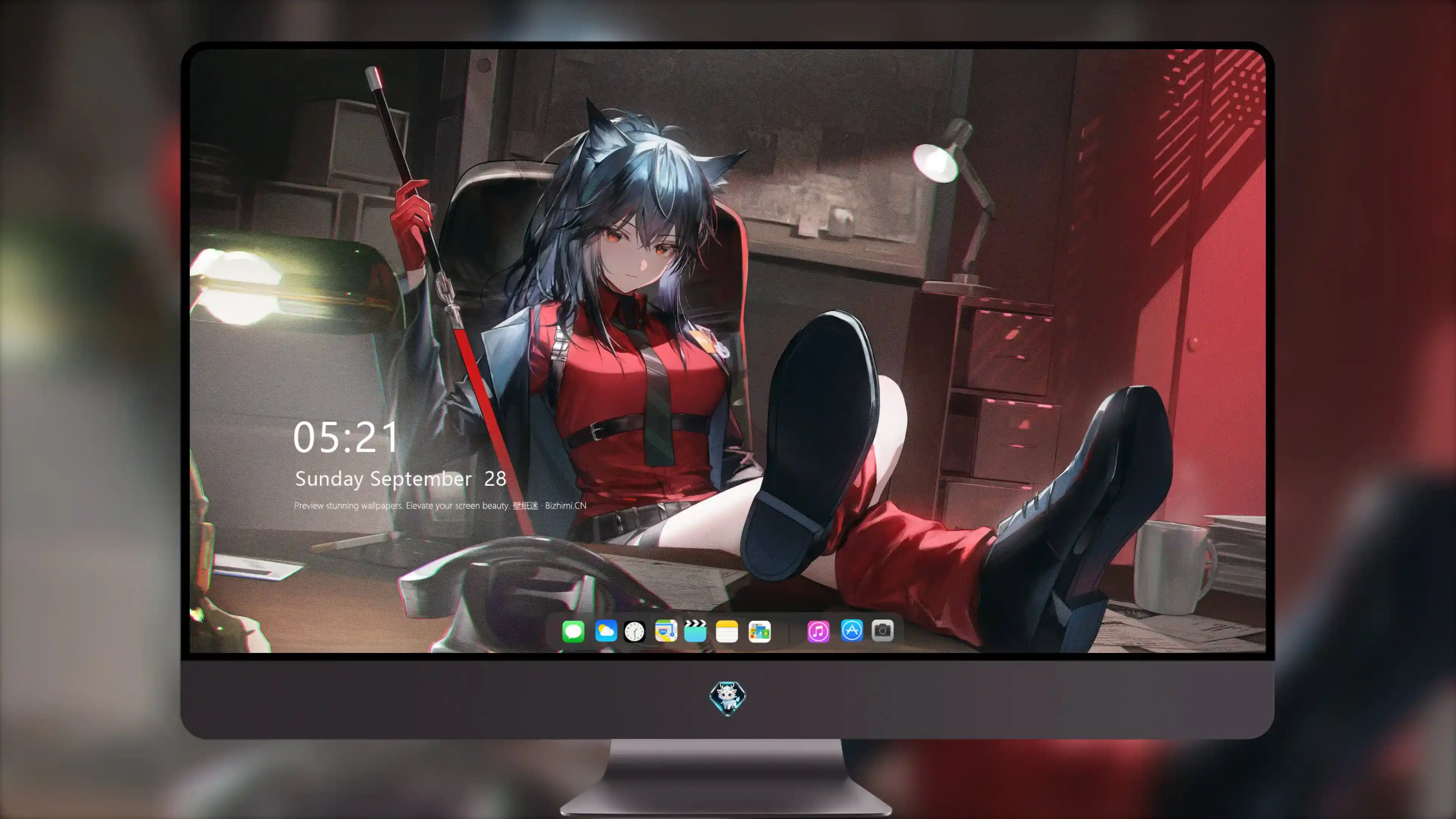Viewport: 1456px width, 819px height.
Task: Open the Maps app in the dock
Action: [x=666, y=631]
